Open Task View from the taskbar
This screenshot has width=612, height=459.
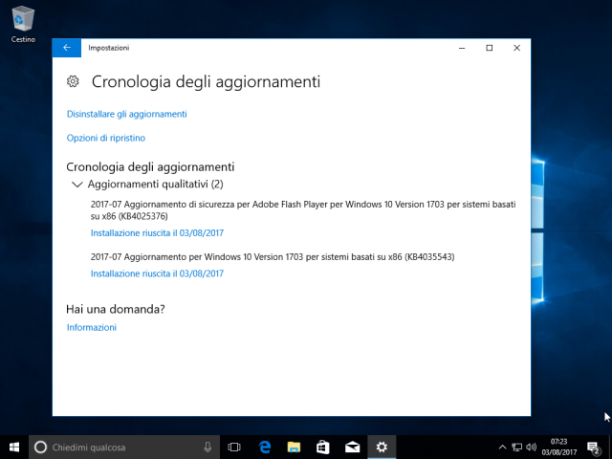pos(234,447)
